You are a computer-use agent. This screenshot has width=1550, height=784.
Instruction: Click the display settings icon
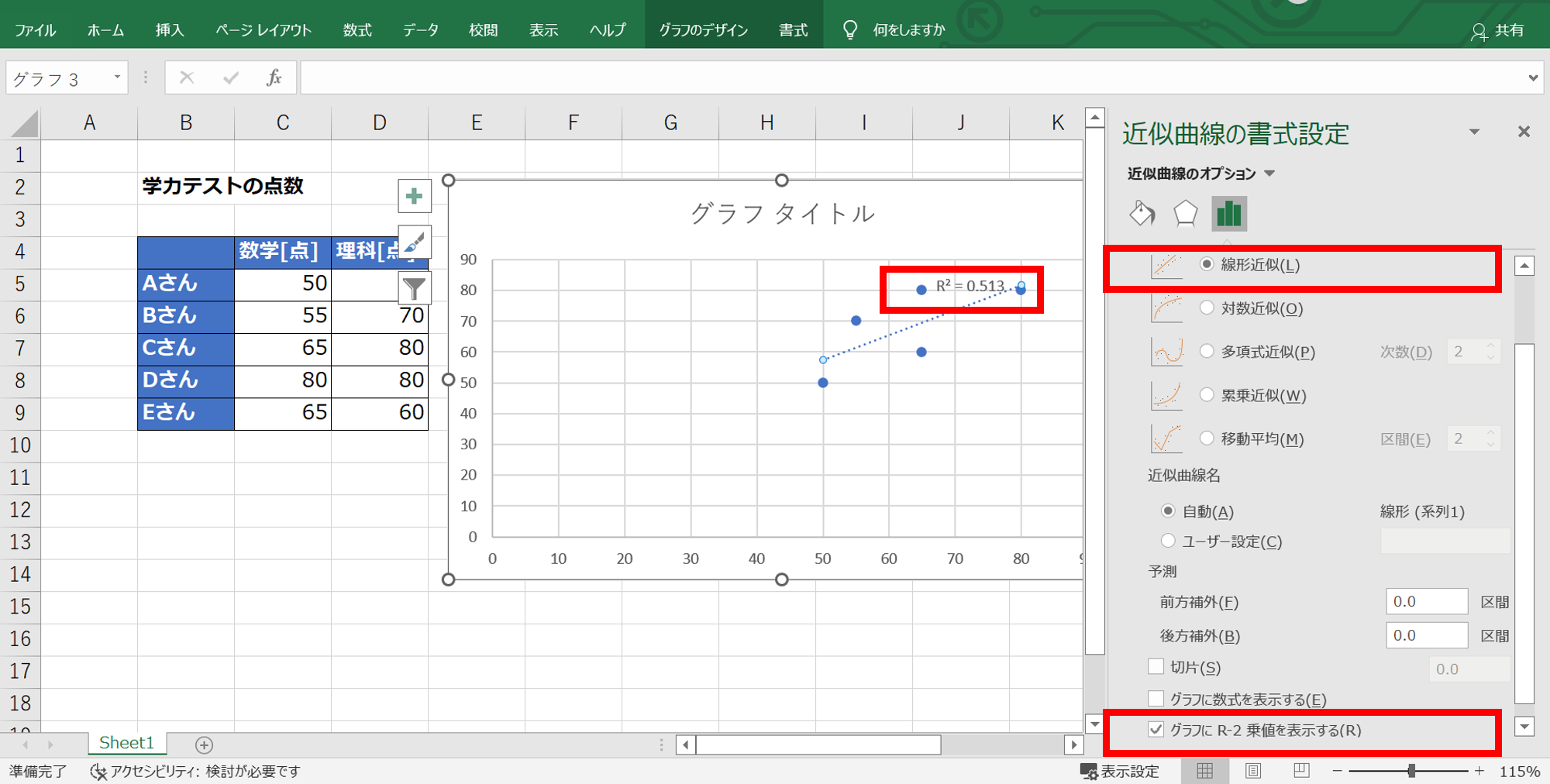pos(1088,772)
